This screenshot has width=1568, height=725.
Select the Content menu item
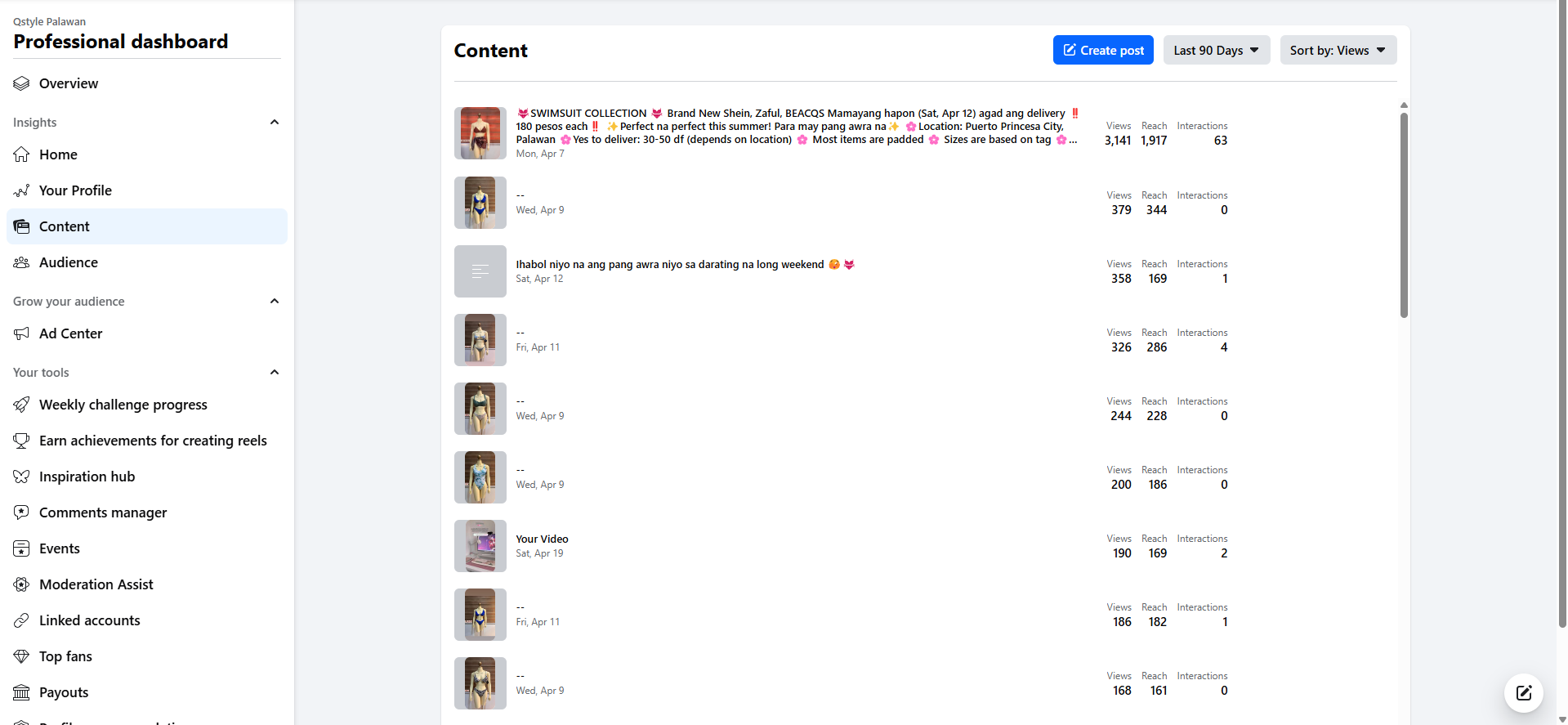coord(147,226)
